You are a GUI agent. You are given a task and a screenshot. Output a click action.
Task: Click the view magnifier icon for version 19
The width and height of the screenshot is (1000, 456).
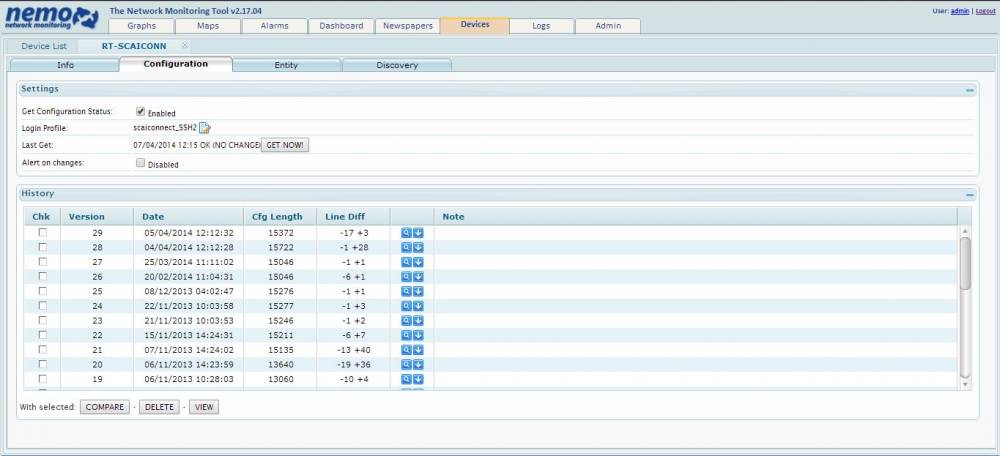click(x=406, y=379)
